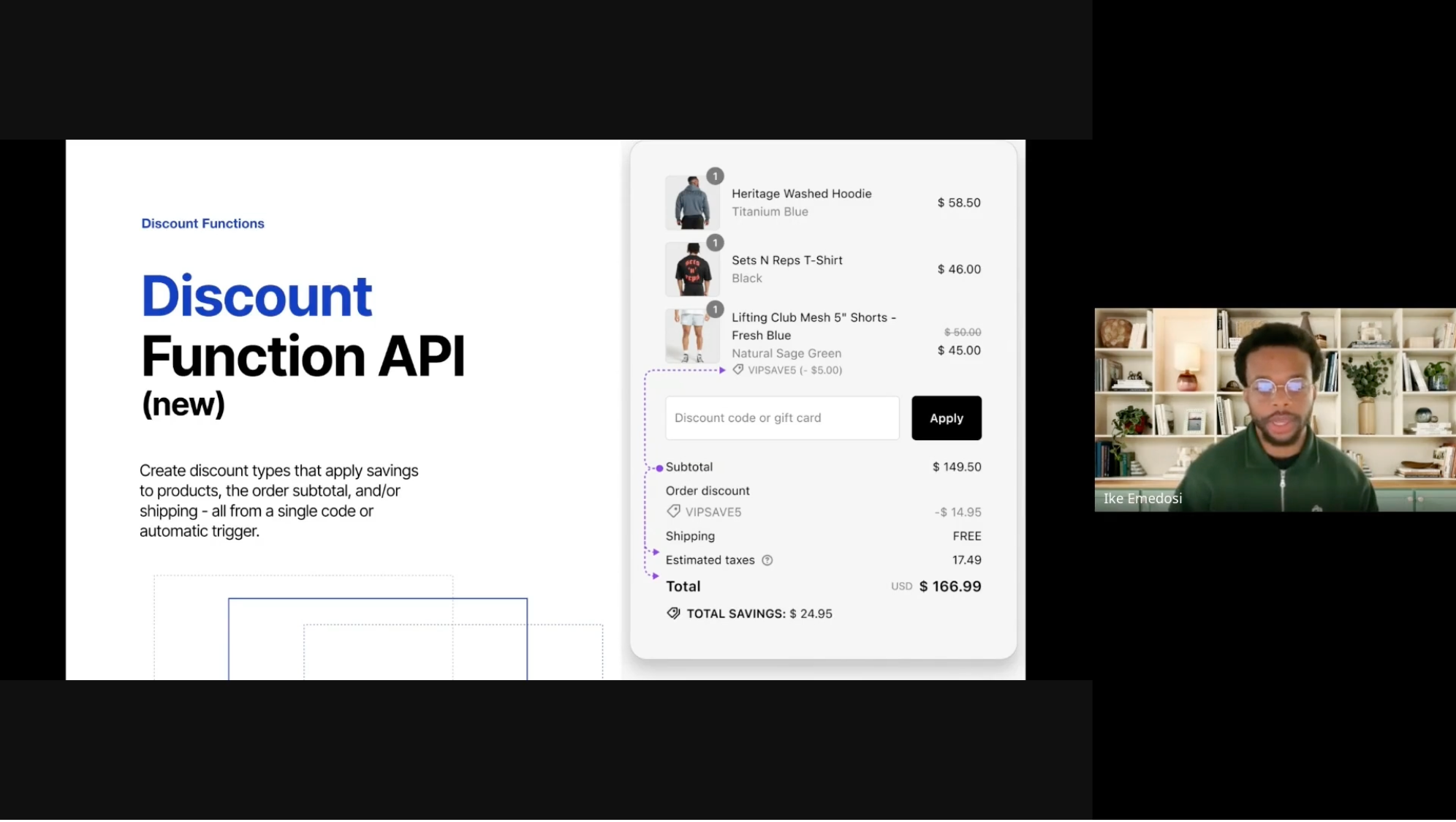Screen dimensions: 1456x822
Task: Click the hoodie quantity badge
Action: (715, 176)
